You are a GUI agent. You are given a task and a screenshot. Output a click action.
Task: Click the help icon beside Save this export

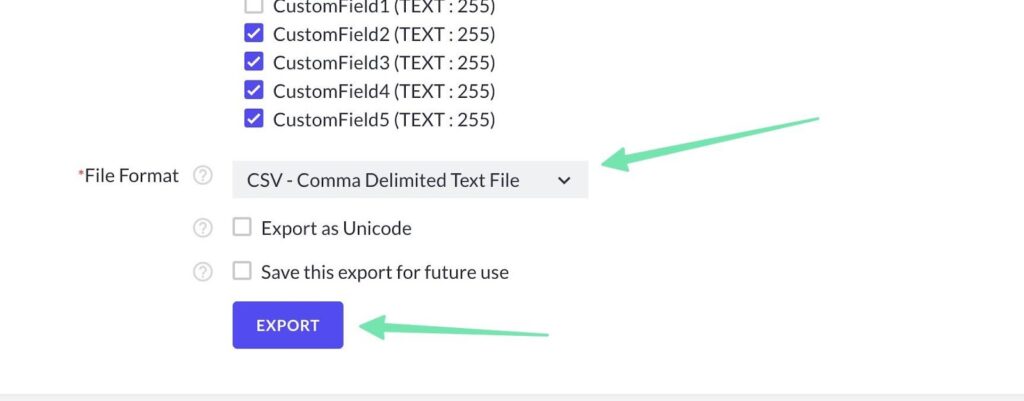coord(203,271)
